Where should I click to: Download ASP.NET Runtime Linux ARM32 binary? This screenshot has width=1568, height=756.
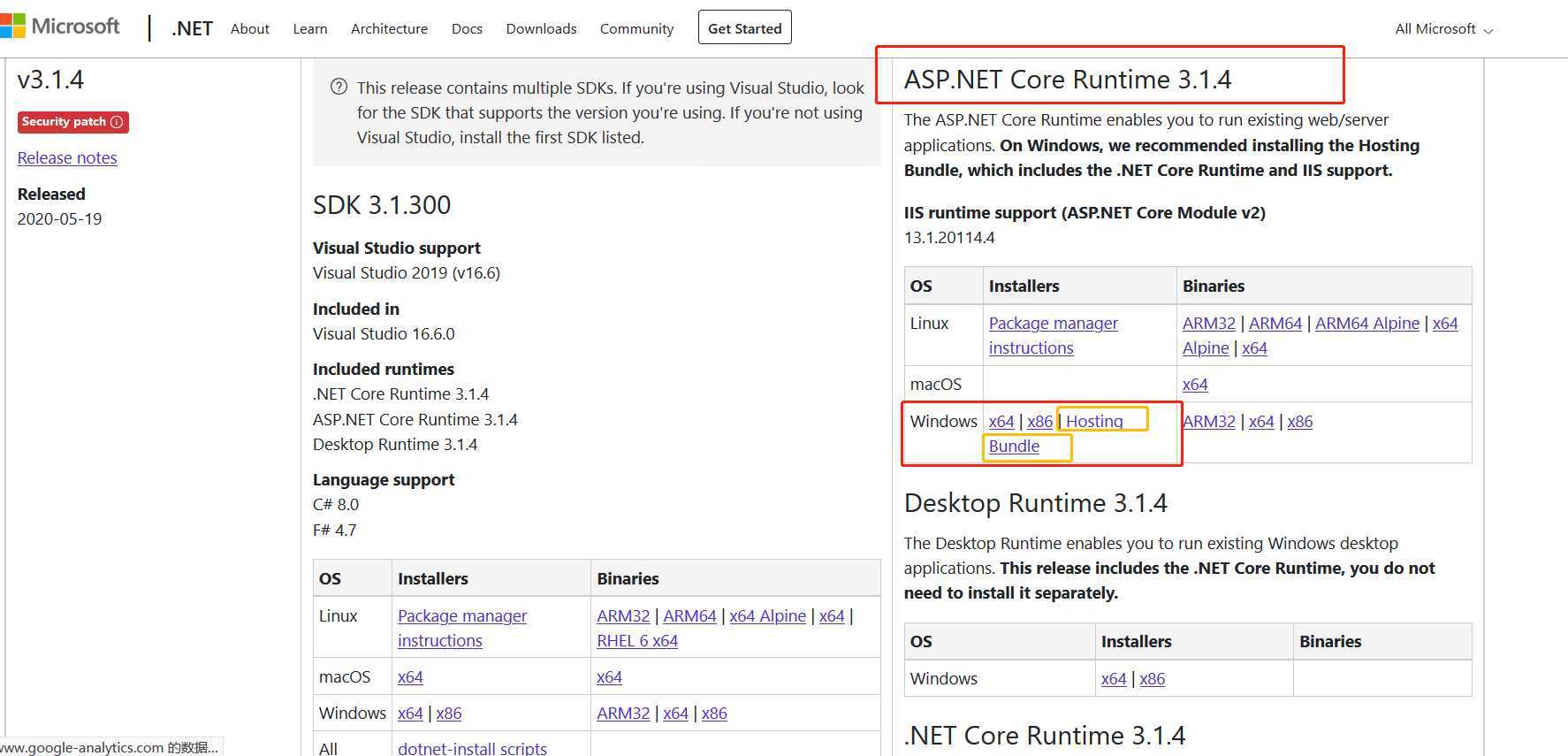1208,323
